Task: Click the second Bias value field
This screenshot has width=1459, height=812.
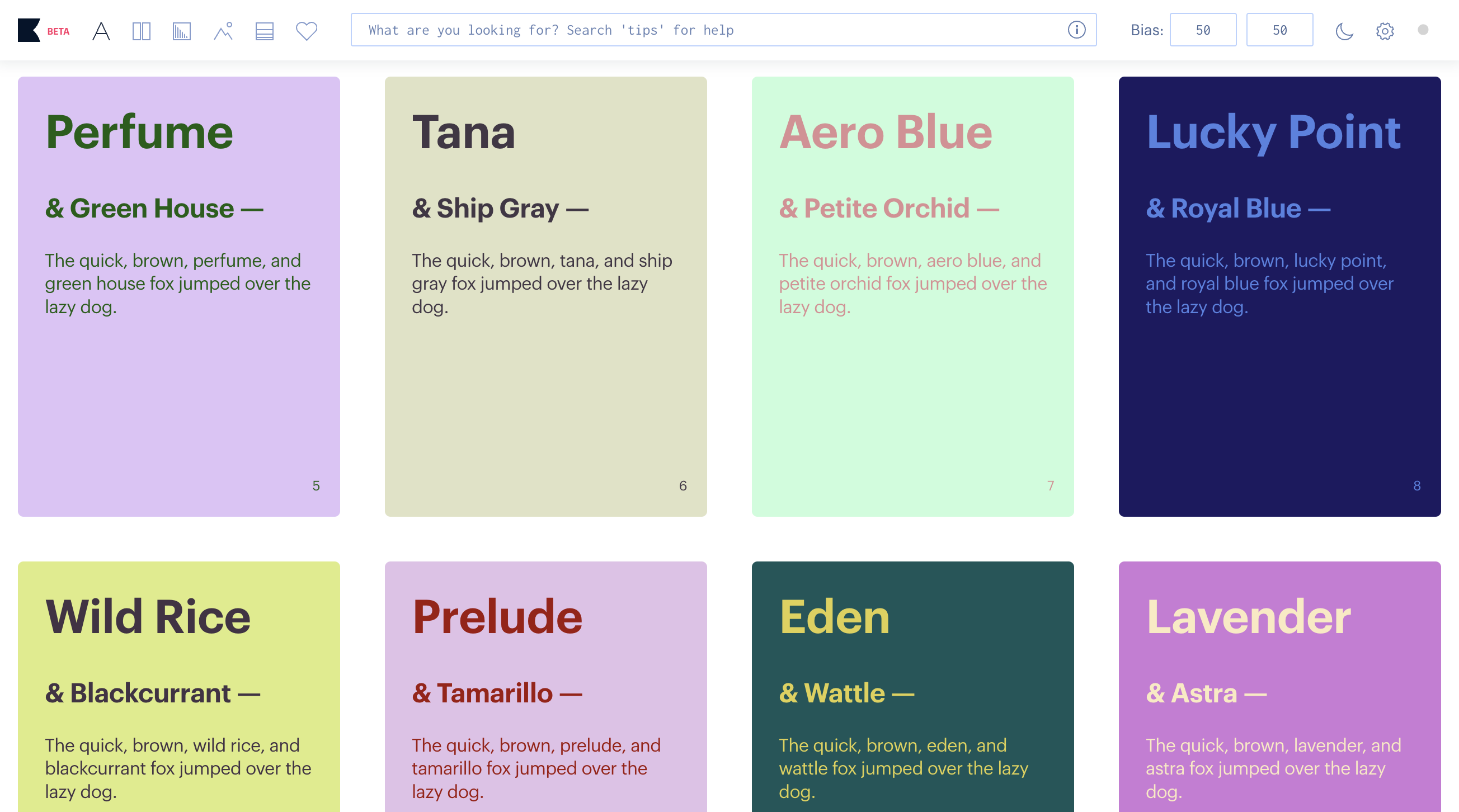Action: click(1279, 30)
